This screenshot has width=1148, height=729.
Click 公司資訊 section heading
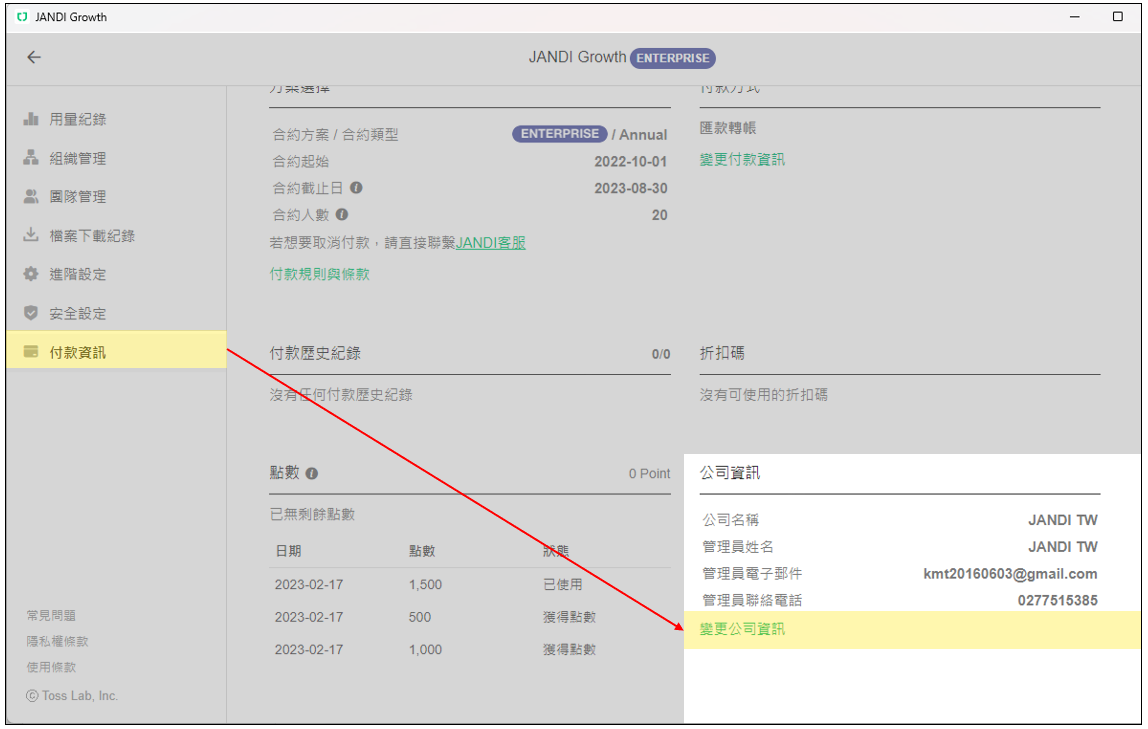point(729,473)
